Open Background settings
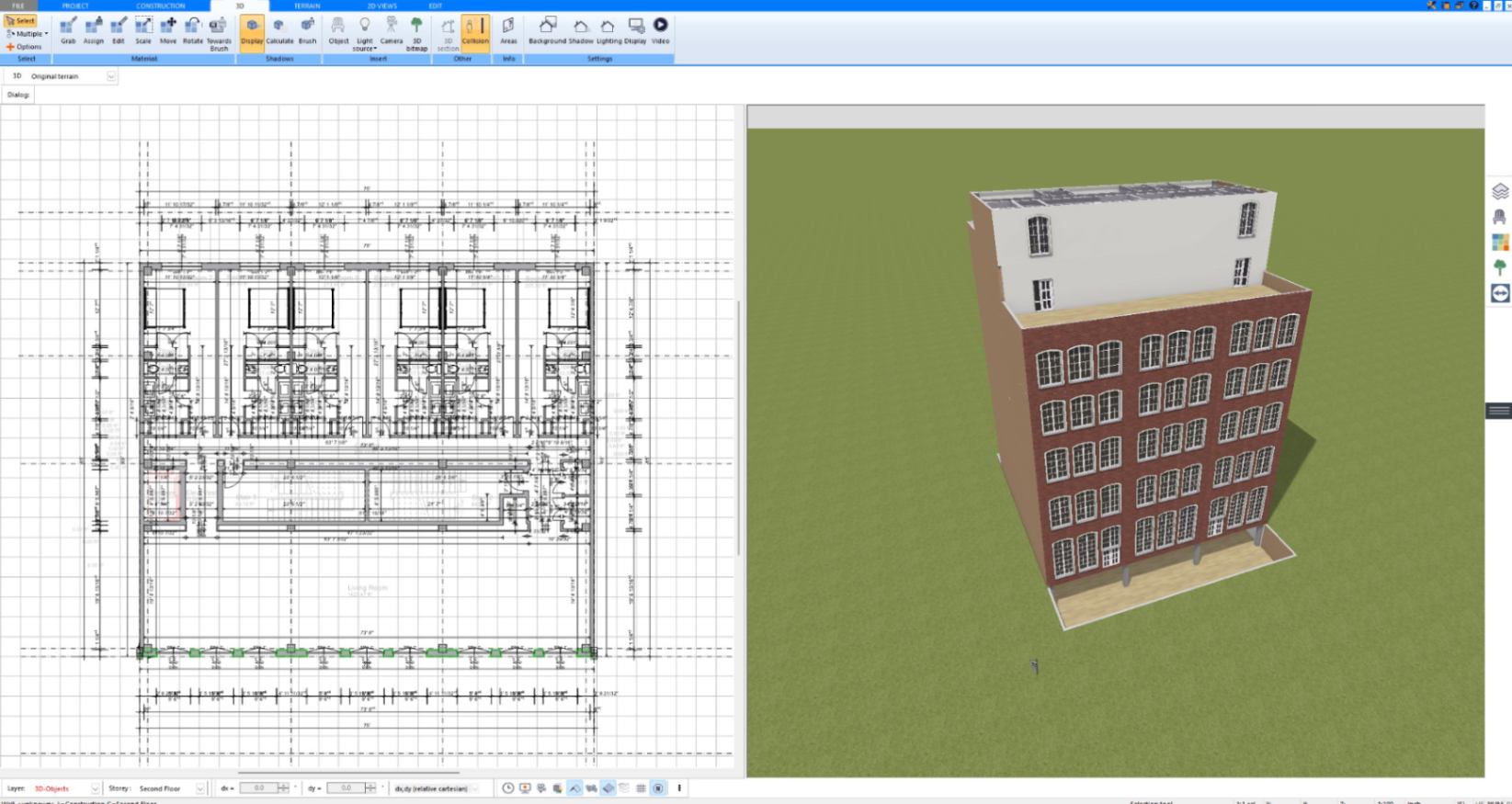The height and width of the screenshot is (804, 1512). click(x=547, y=30)
